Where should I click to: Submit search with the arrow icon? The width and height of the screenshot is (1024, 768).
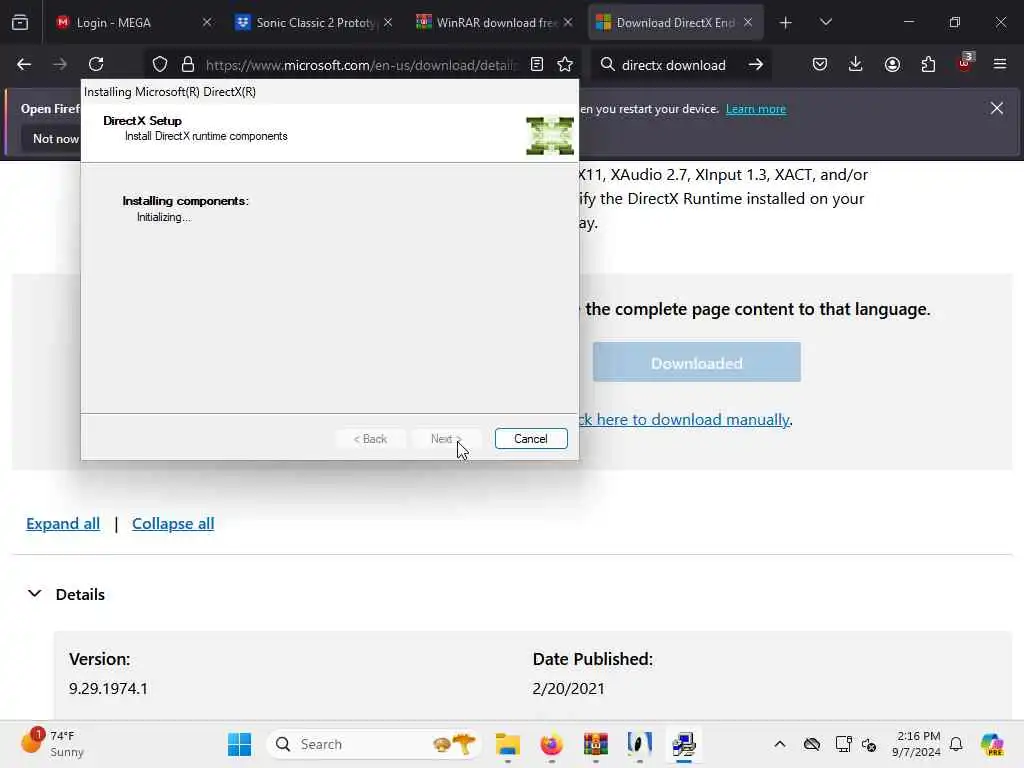click(x=756, y=65)
